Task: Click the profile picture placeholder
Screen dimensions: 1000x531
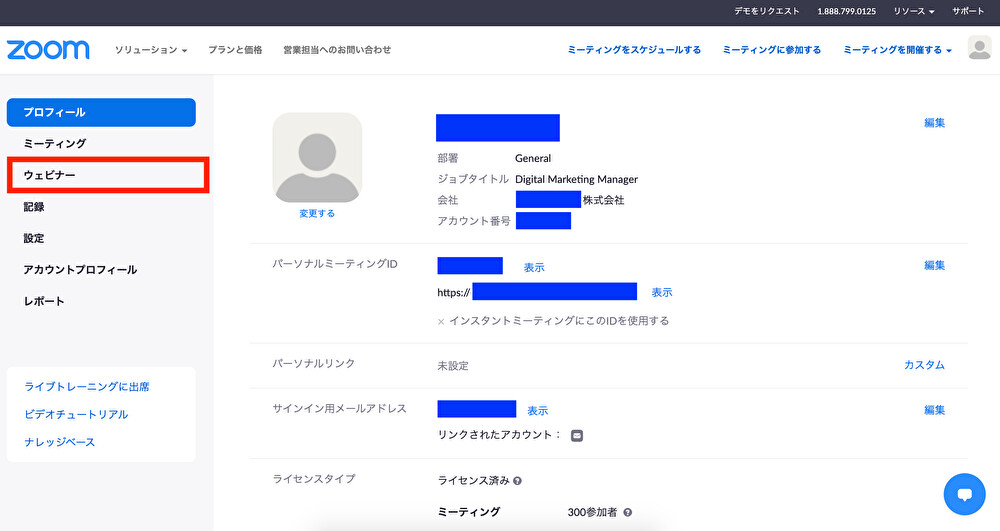Action: pos(317,157)
